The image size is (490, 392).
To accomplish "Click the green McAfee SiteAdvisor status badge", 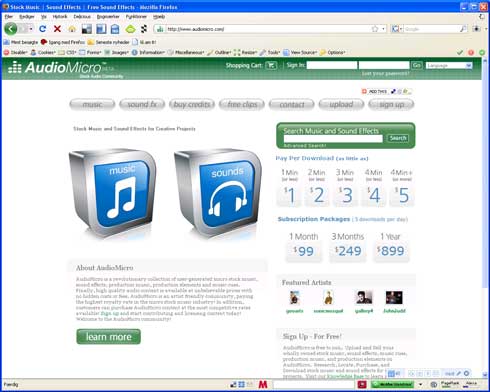I will tap(392, 385).
